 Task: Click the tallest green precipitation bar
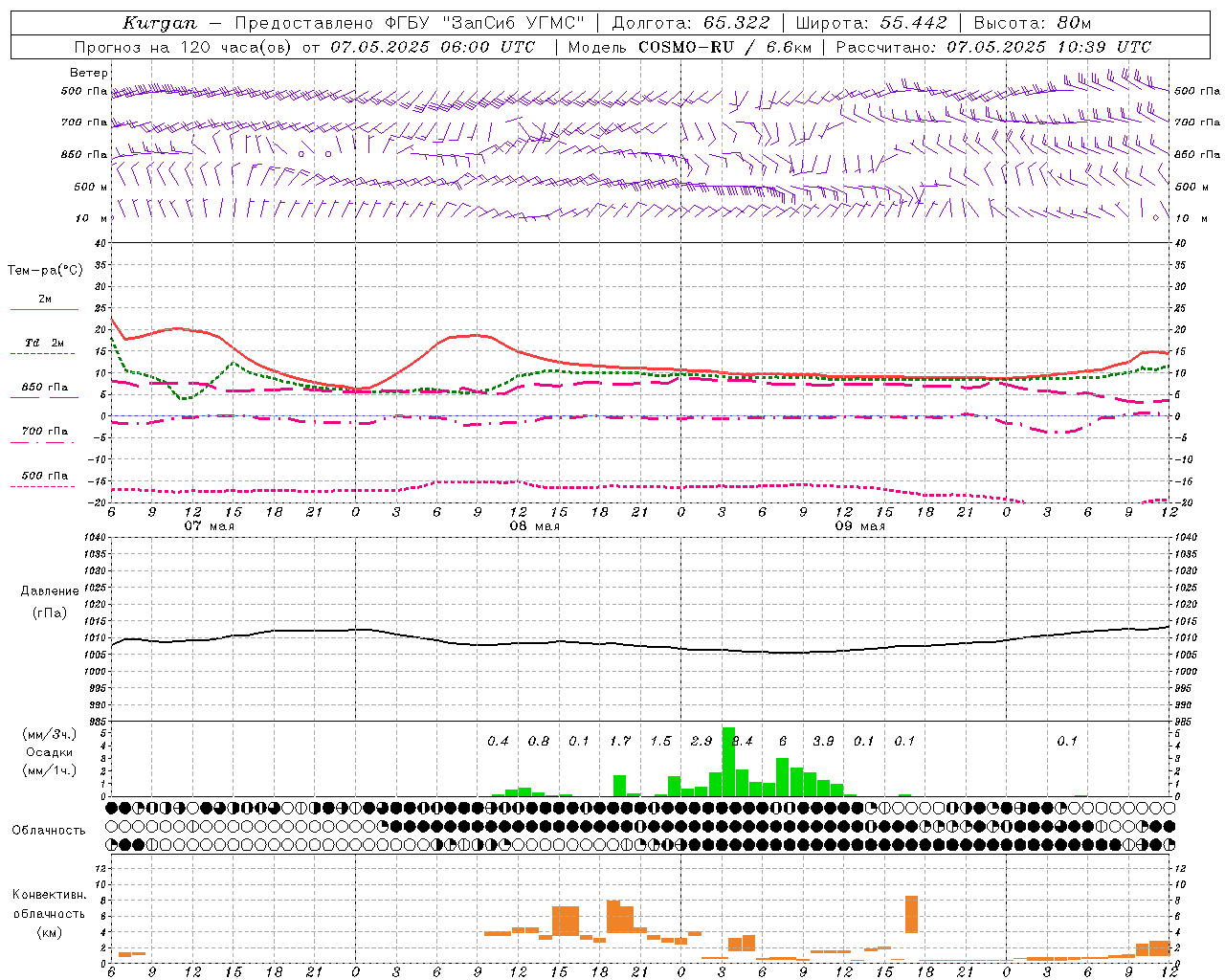(x=728, y=762)
